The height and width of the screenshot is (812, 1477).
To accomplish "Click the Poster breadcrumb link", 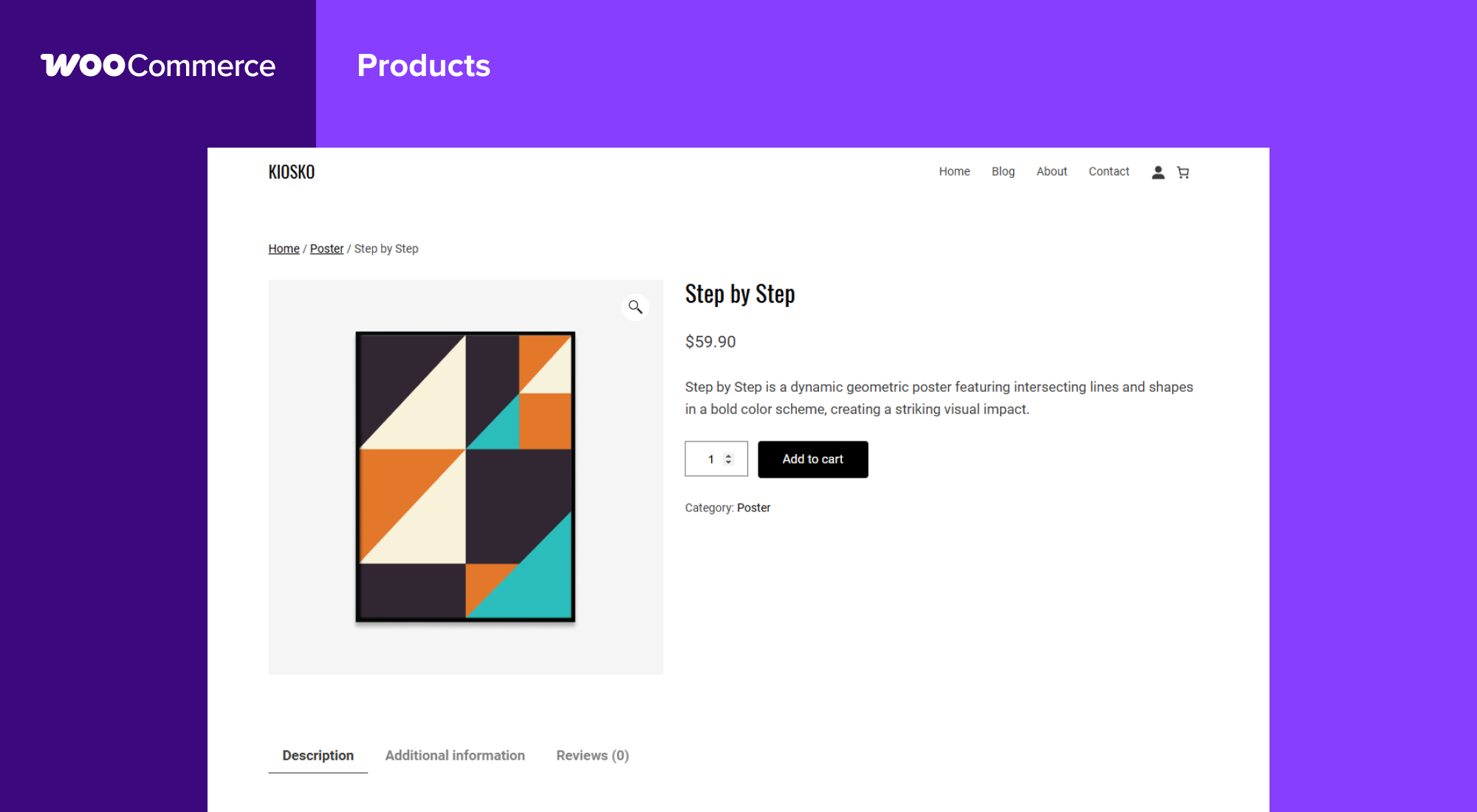I will pos(326,249).
